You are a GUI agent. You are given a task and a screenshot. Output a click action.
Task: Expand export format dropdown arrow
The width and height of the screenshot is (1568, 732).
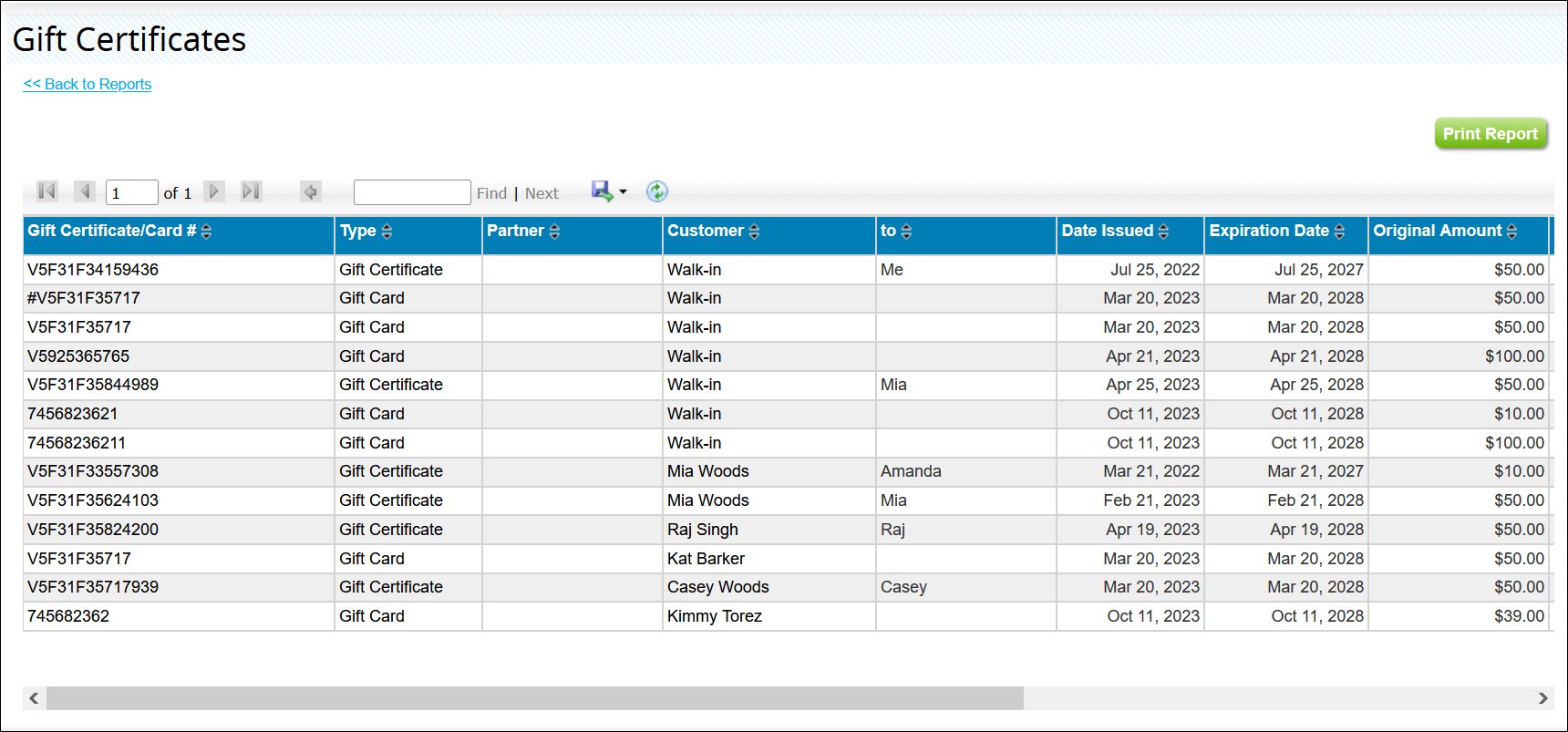624,191
